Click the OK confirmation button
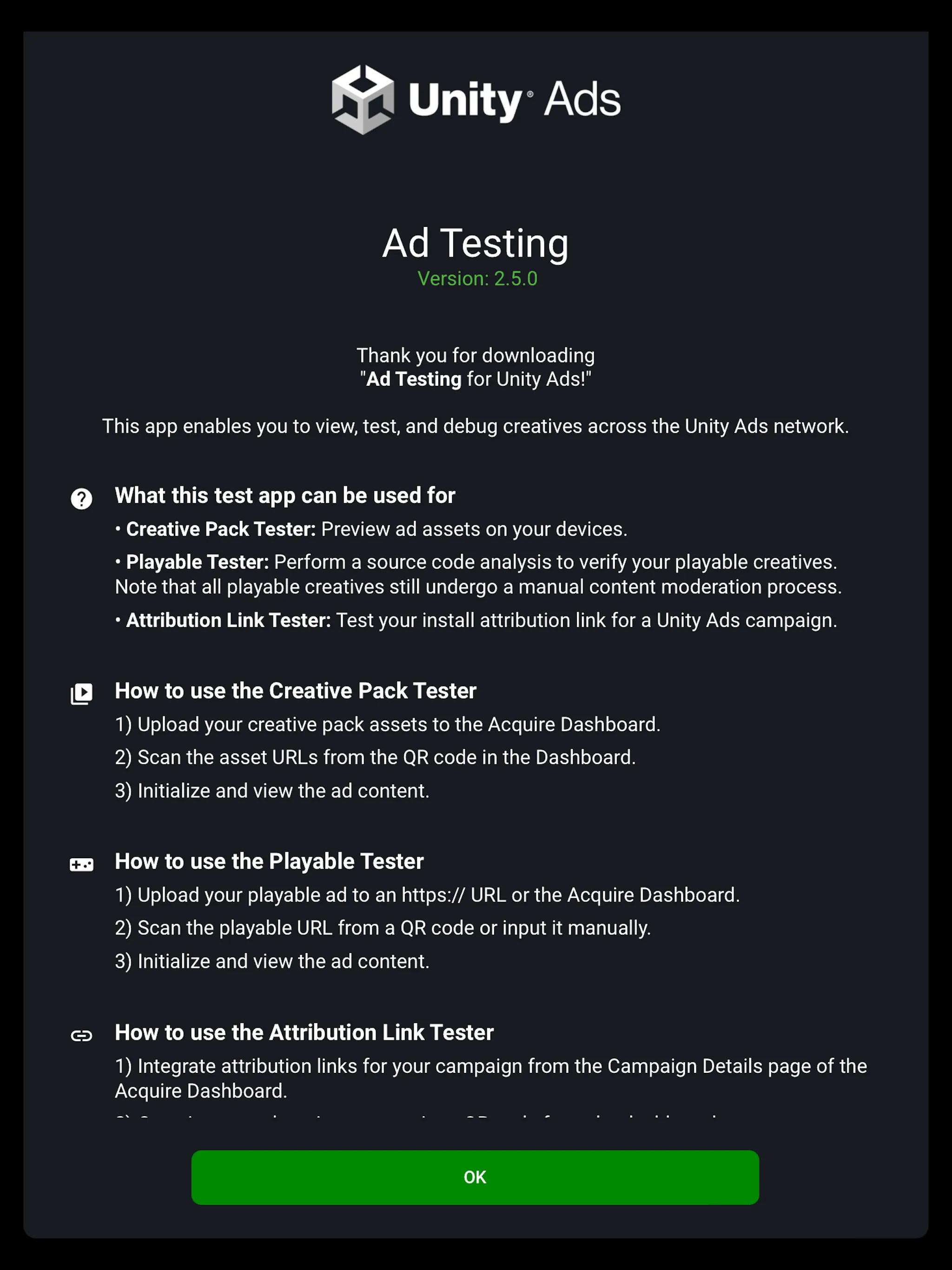Image resolution: width=952 pixels, height=1270 pixels. tap(476, 1176)
